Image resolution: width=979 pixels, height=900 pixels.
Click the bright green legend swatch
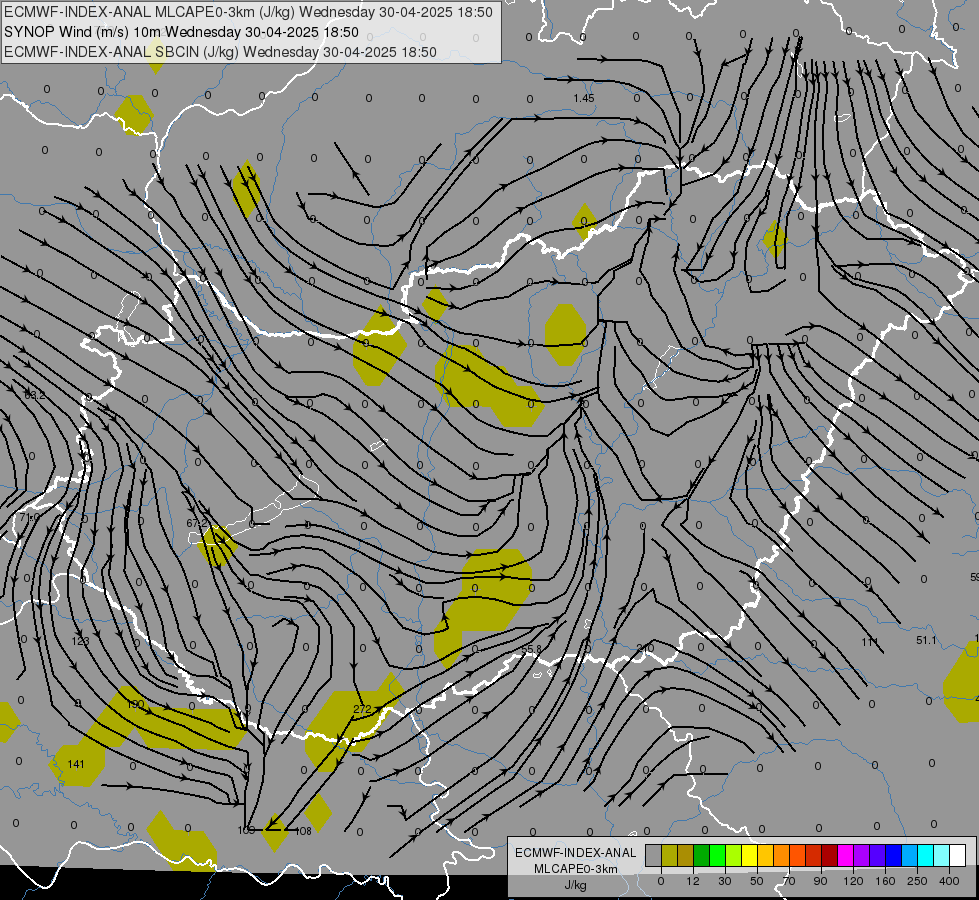pos(717,855)
